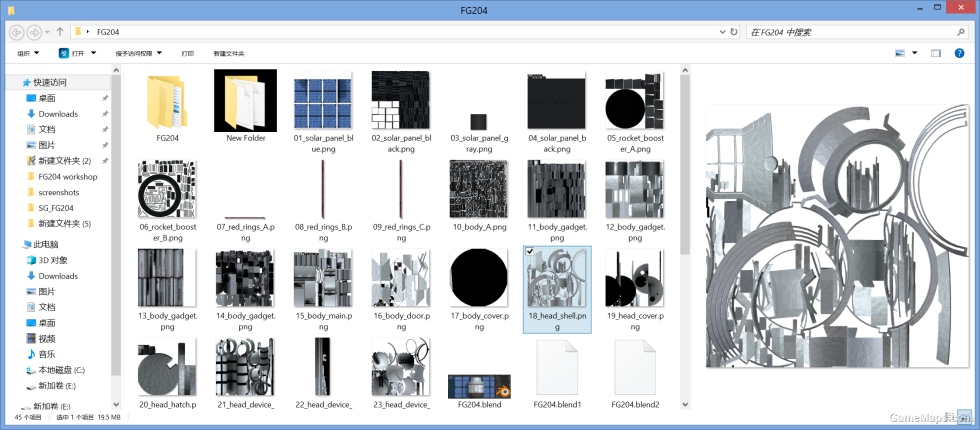Click the large head_shell preview image
The width and height of the screenshot is (980, 430).
point(838,236)
